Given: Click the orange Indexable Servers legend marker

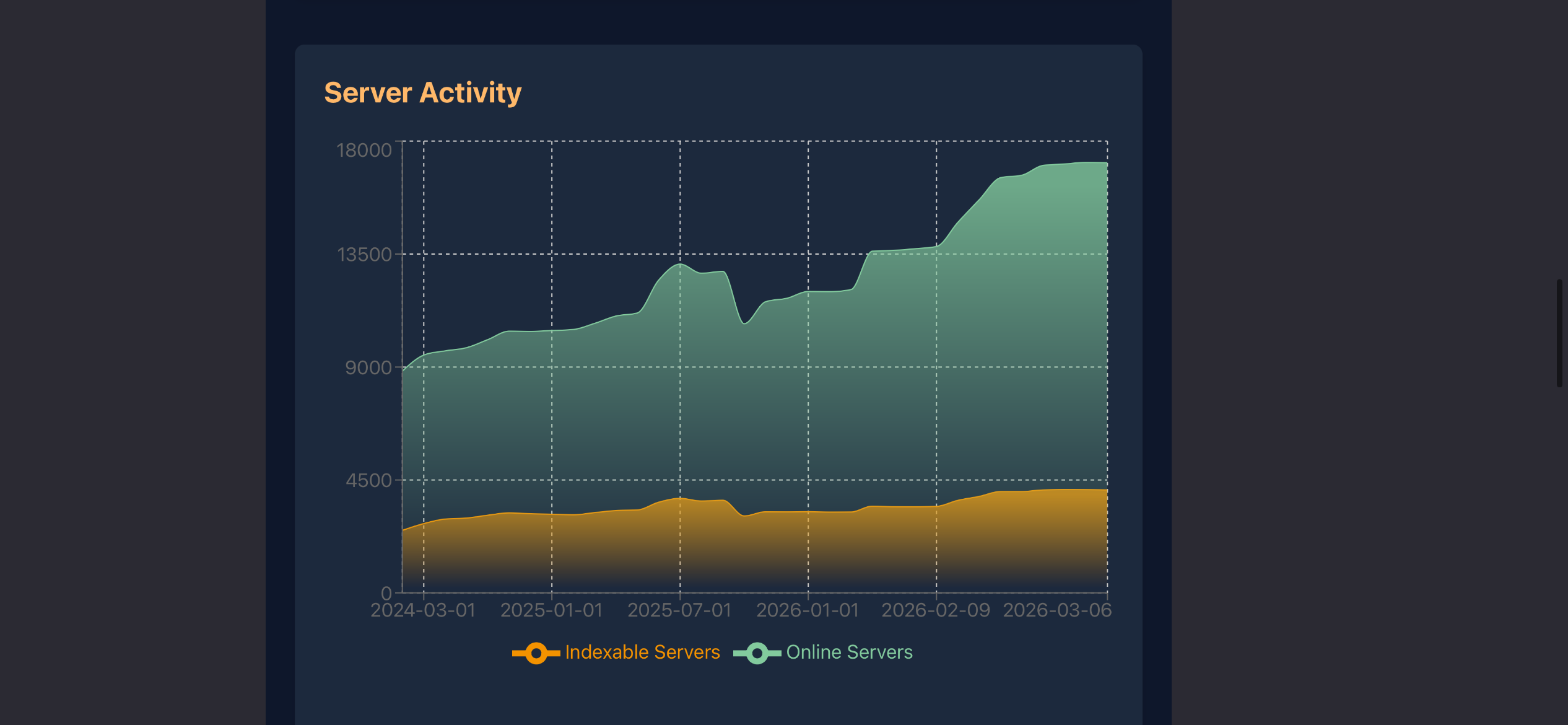Looking at the screenshot, I should [x=536, y=652].
